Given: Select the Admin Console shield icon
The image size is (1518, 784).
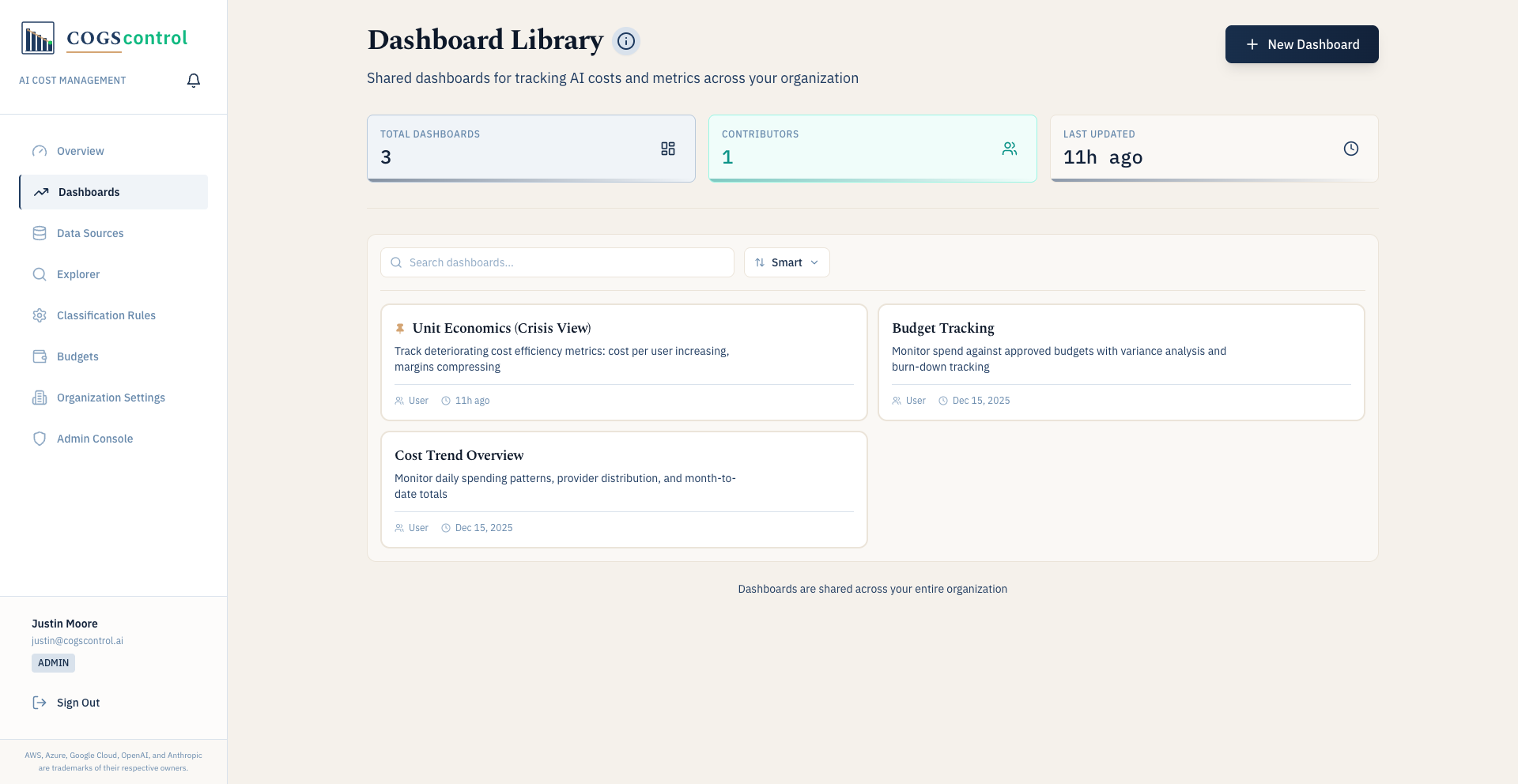Looking at the screenshot, I should coord(40,439).
